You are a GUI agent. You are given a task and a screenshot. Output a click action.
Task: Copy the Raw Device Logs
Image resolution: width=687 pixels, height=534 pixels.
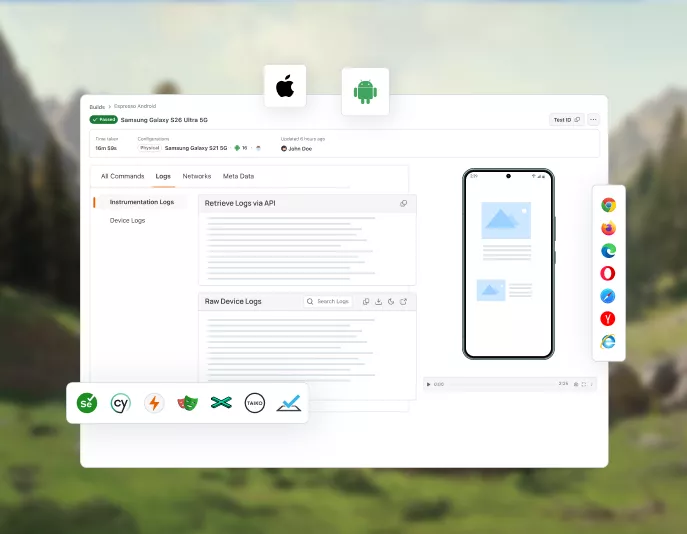(366, 301)
